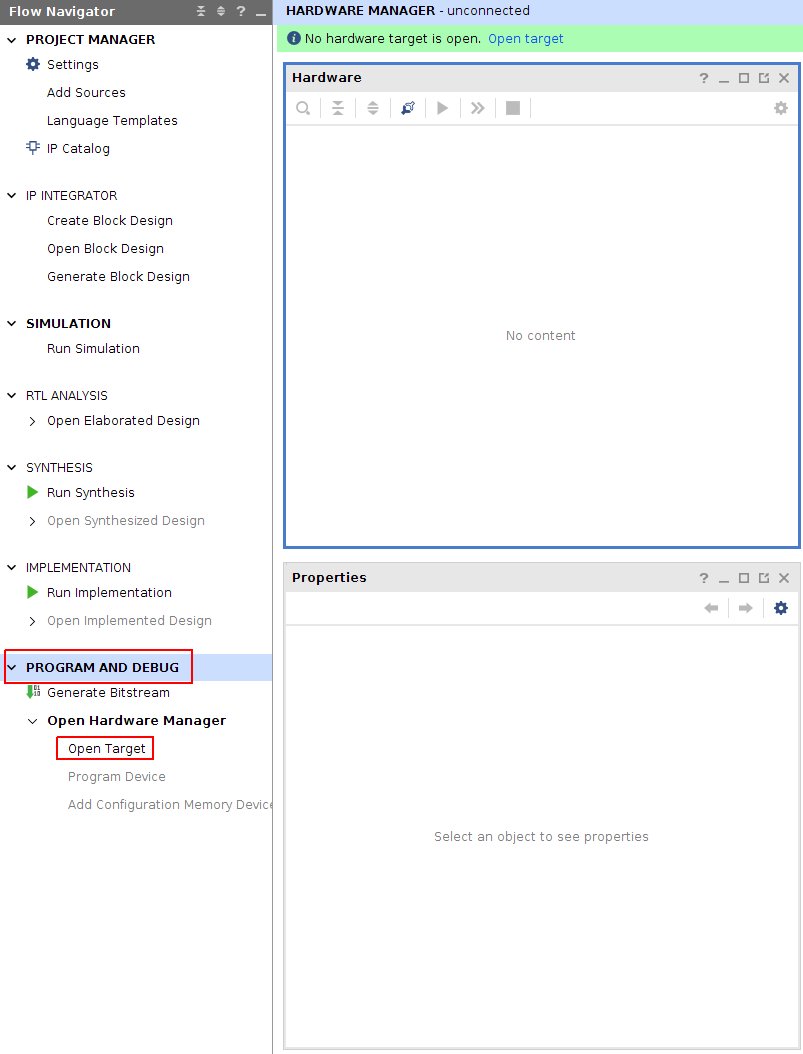Close the Properties panel

click(x=784, y=578)
